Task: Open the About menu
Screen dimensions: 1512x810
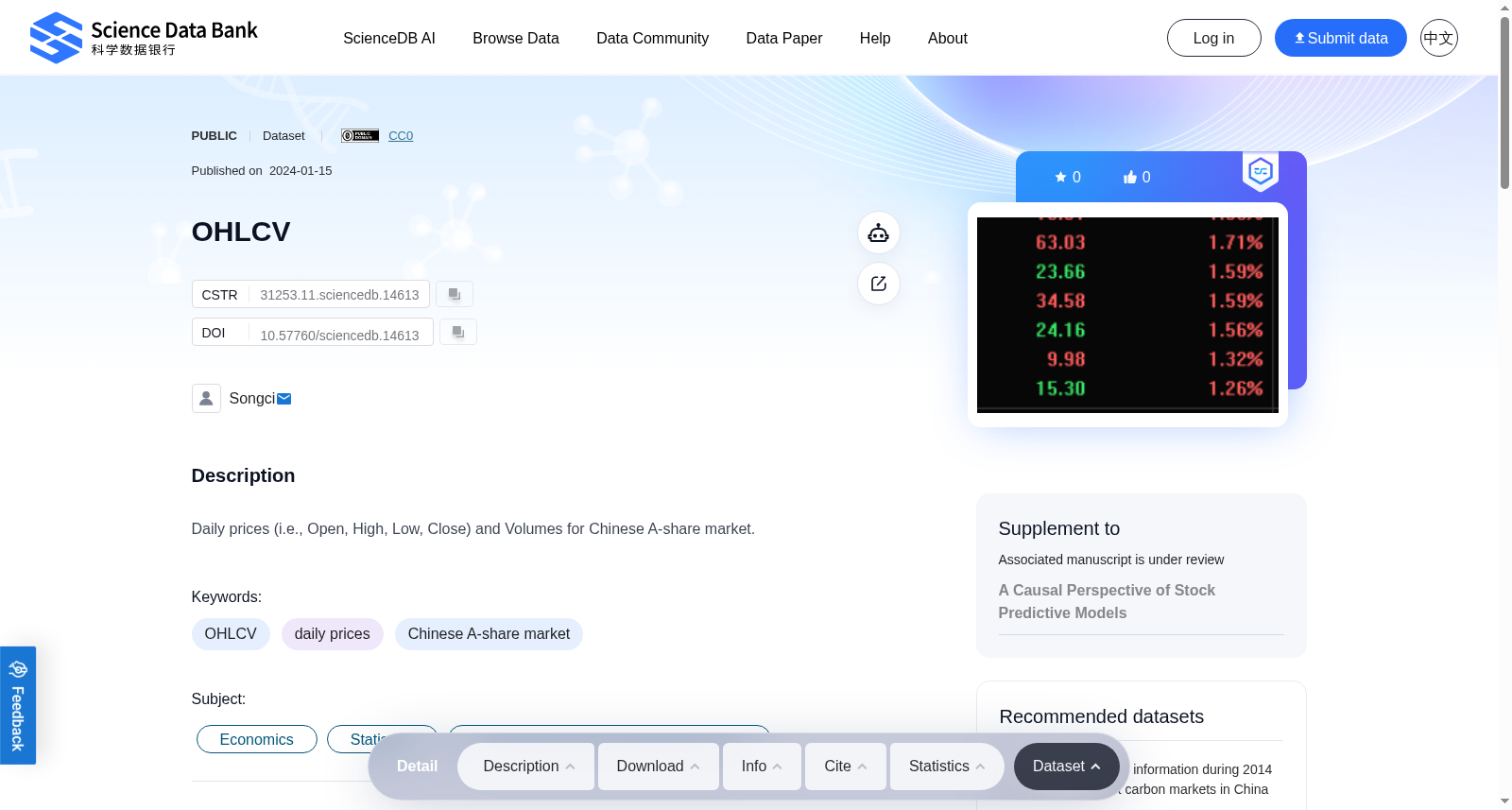Action: (x=948, y=38)
